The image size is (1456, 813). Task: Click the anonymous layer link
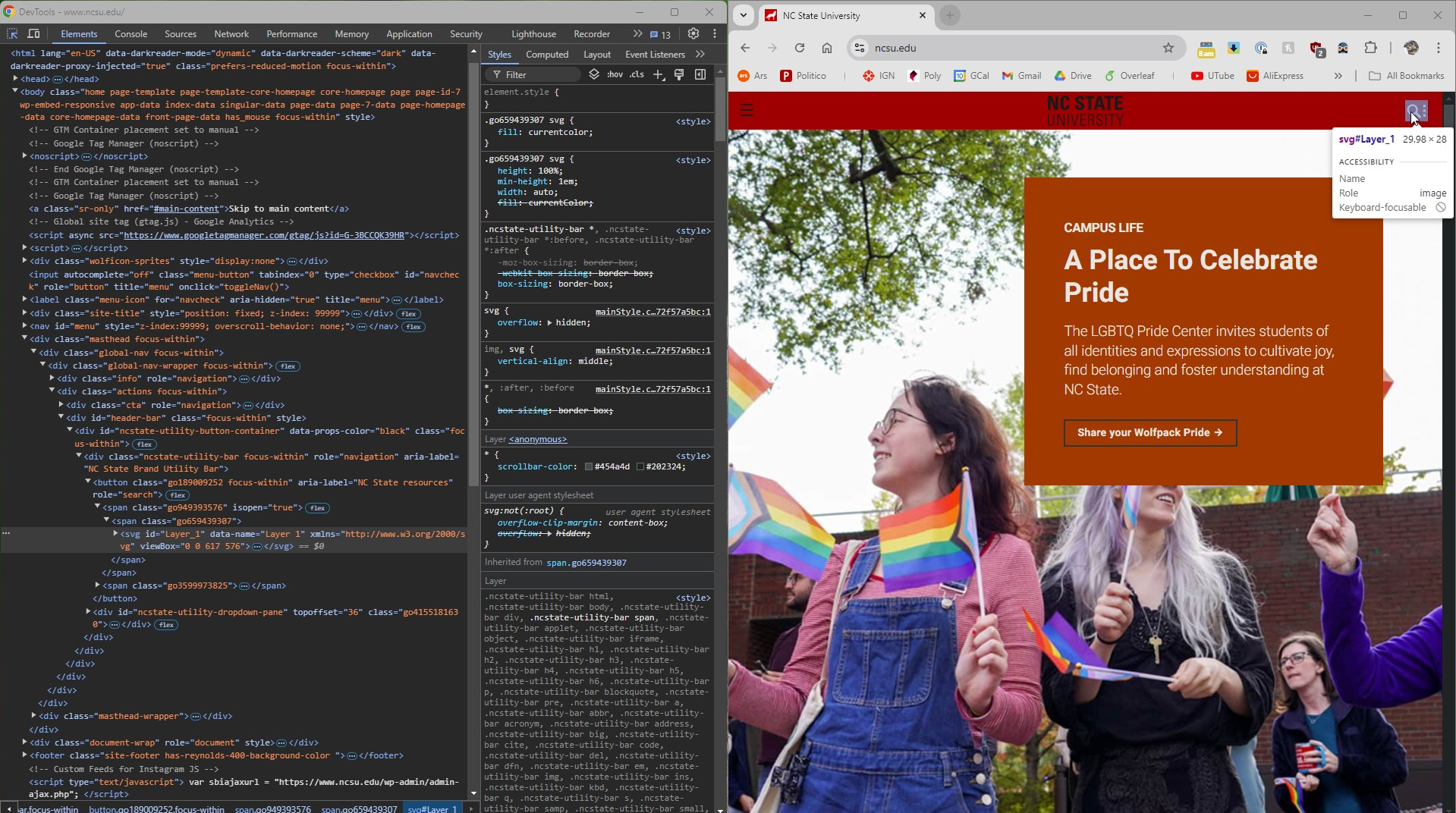coord(538,439)
